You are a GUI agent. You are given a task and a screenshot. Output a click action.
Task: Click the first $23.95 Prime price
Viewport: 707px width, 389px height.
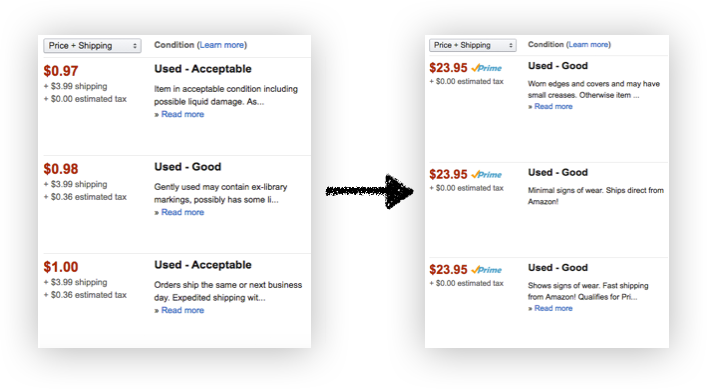(448, 68)
